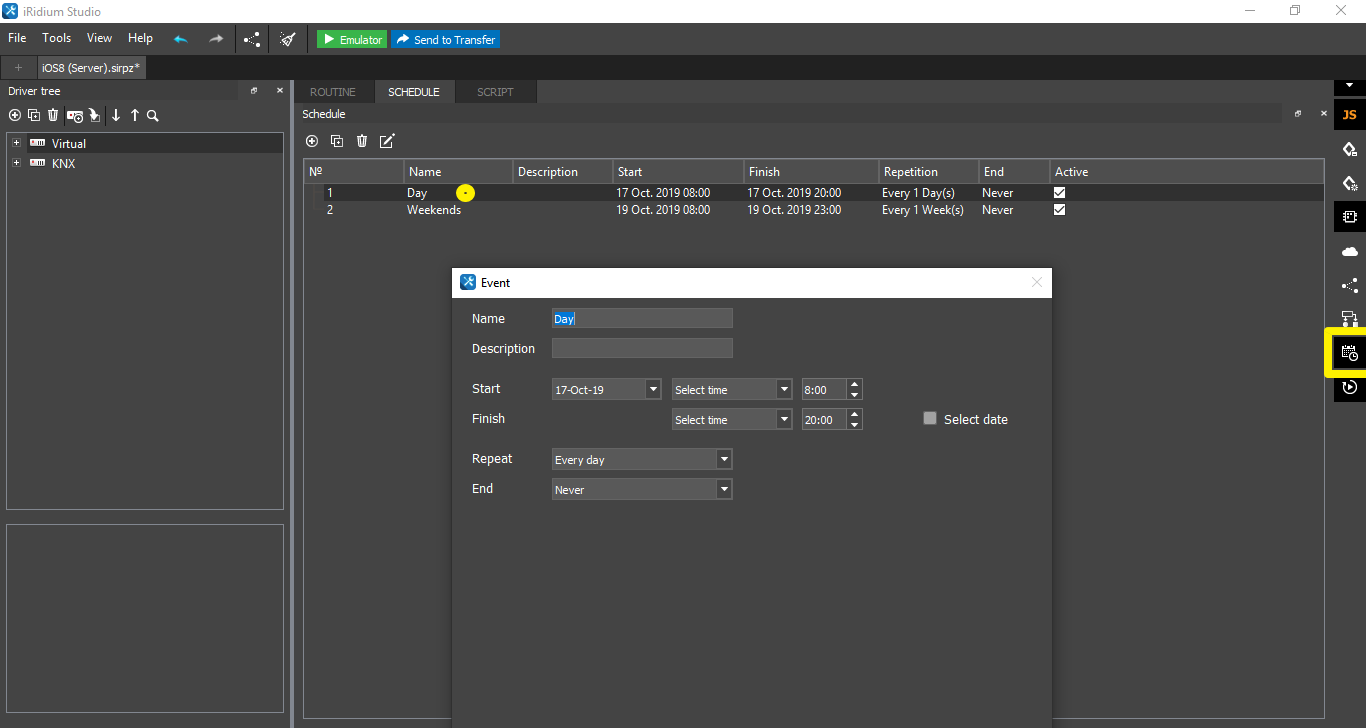Edit the selected event
This screenshot has height=728, width=1366.
tap(387, 141)
